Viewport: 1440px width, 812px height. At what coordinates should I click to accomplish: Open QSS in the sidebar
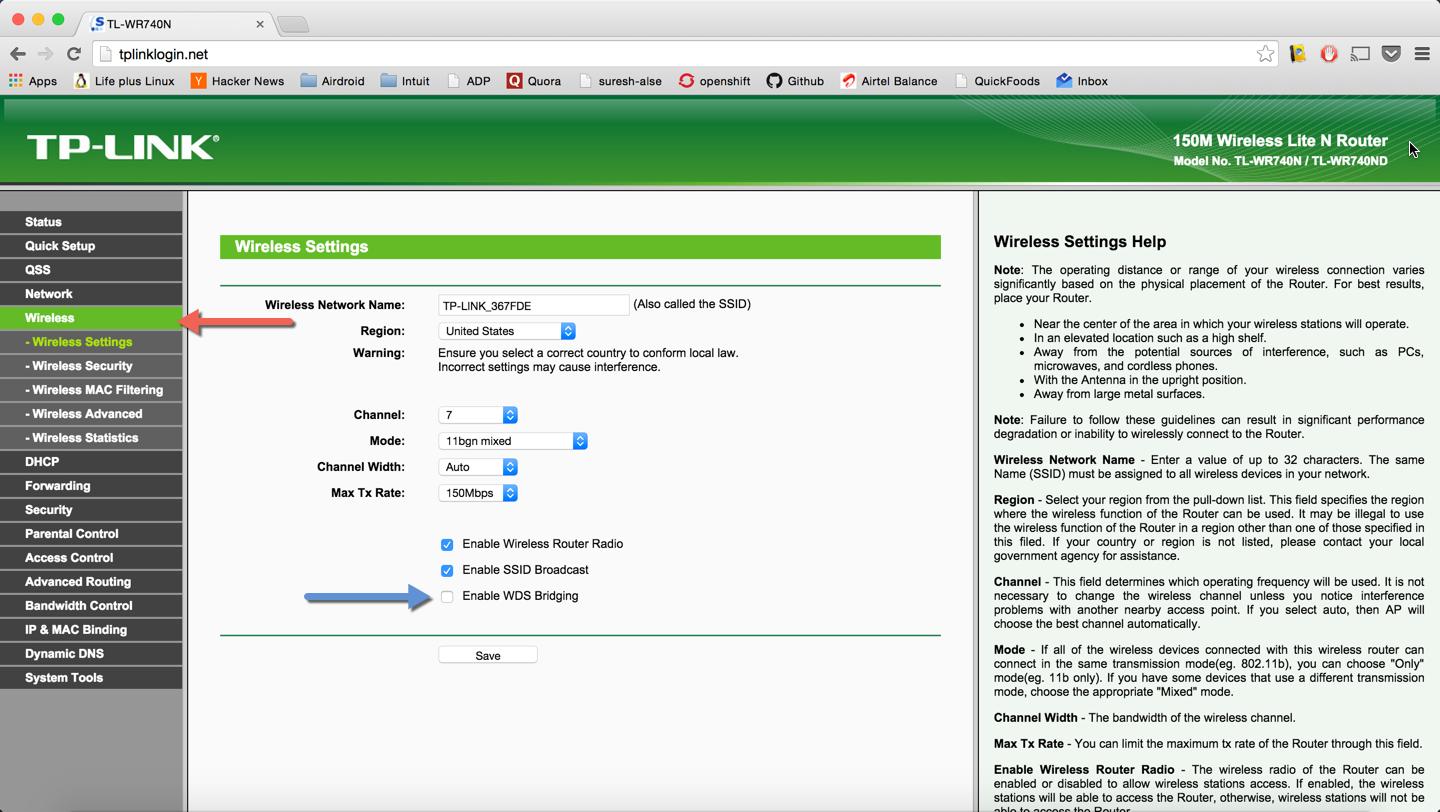[91, 270]
